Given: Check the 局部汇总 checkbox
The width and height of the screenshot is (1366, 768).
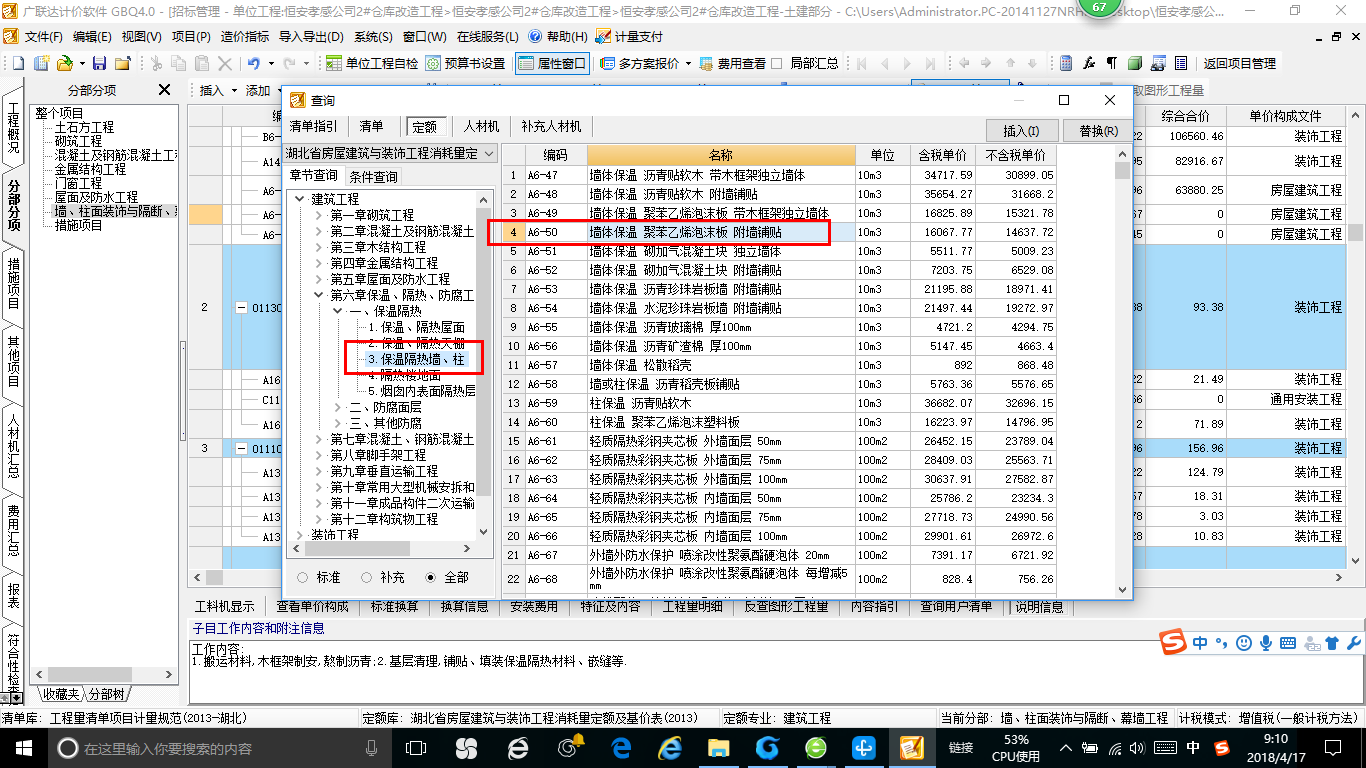Looking at the screenshot, I should pyautogui.click(x=778, y=63).
